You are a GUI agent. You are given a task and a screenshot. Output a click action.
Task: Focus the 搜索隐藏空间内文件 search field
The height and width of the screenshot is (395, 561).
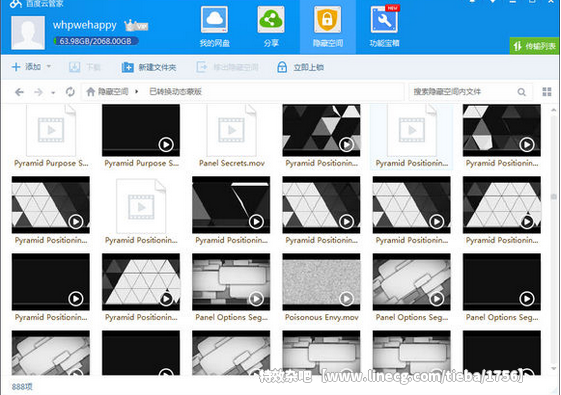point(463,92)
